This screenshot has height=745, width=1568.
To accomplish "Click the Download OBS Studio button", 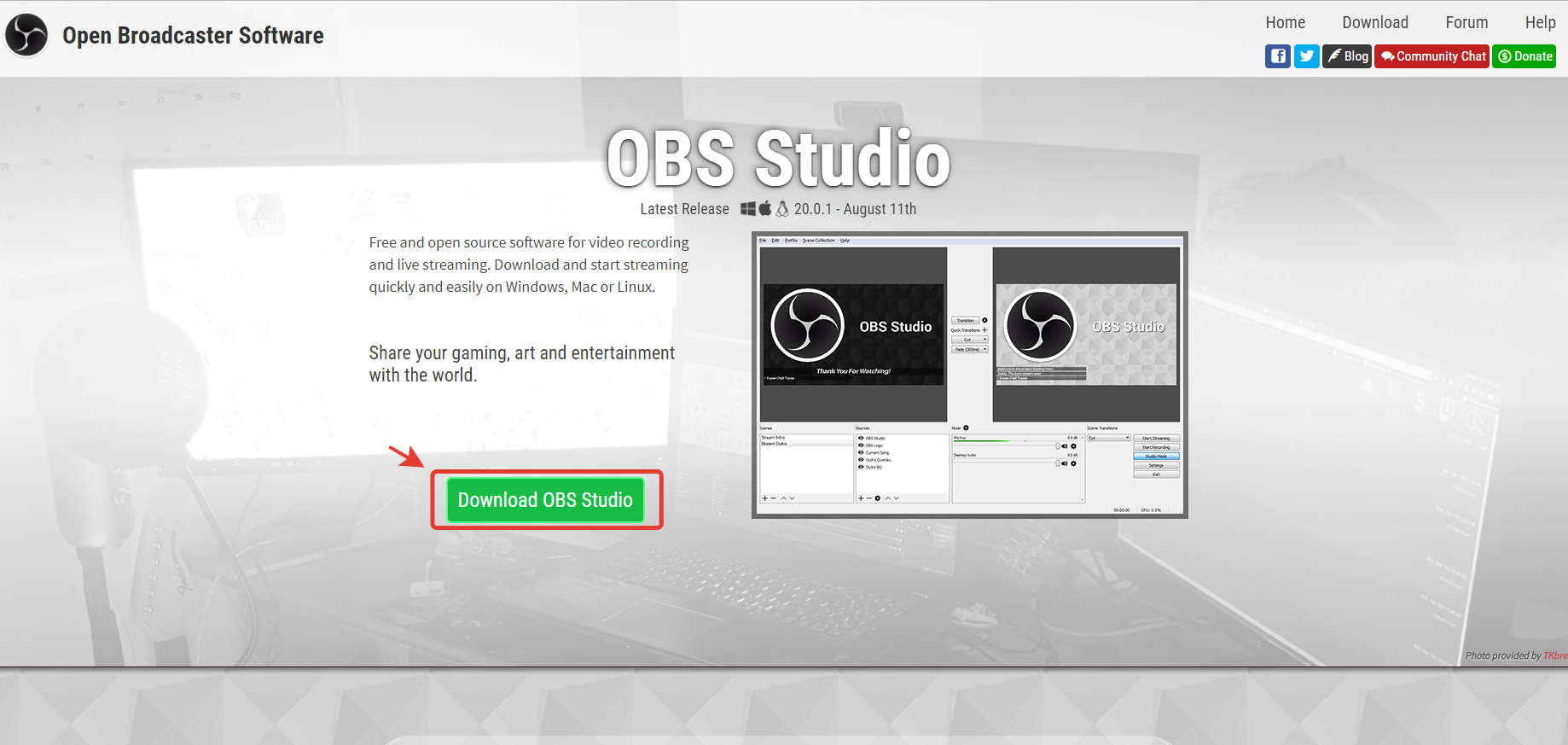I will click(x=545, y=500).
